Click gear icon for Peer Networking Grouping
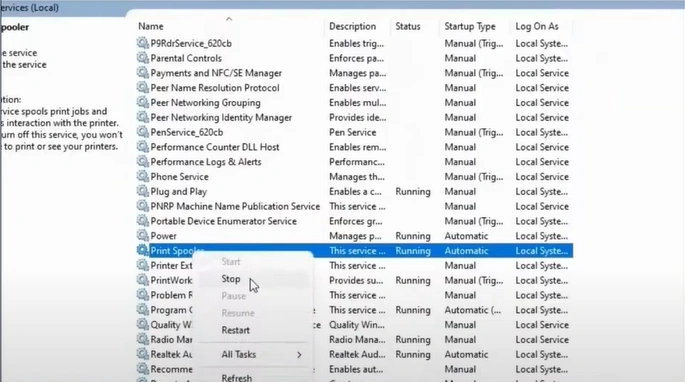Viewport: 685px width, 382px height. [x=142, y=102]
